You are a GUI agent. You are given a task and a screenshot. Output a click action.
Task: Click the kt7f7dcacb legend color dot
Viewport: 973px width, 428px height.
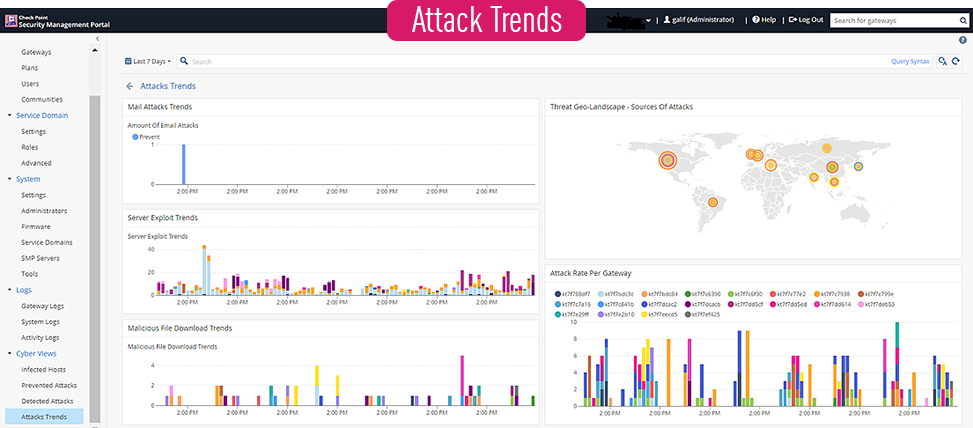(x=688, y=305)
